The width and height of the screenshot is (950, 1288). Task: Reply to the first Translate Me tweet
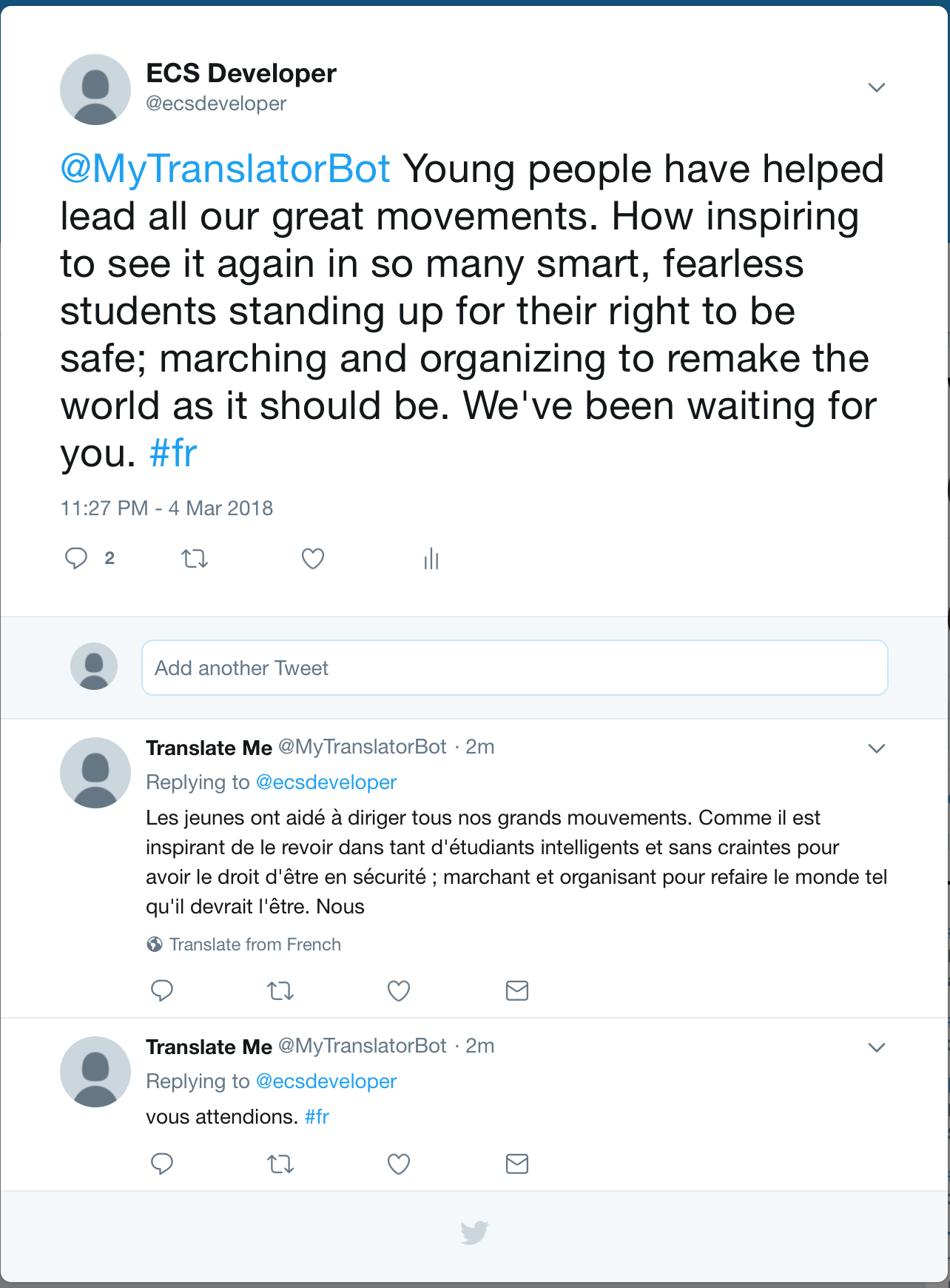162,990
